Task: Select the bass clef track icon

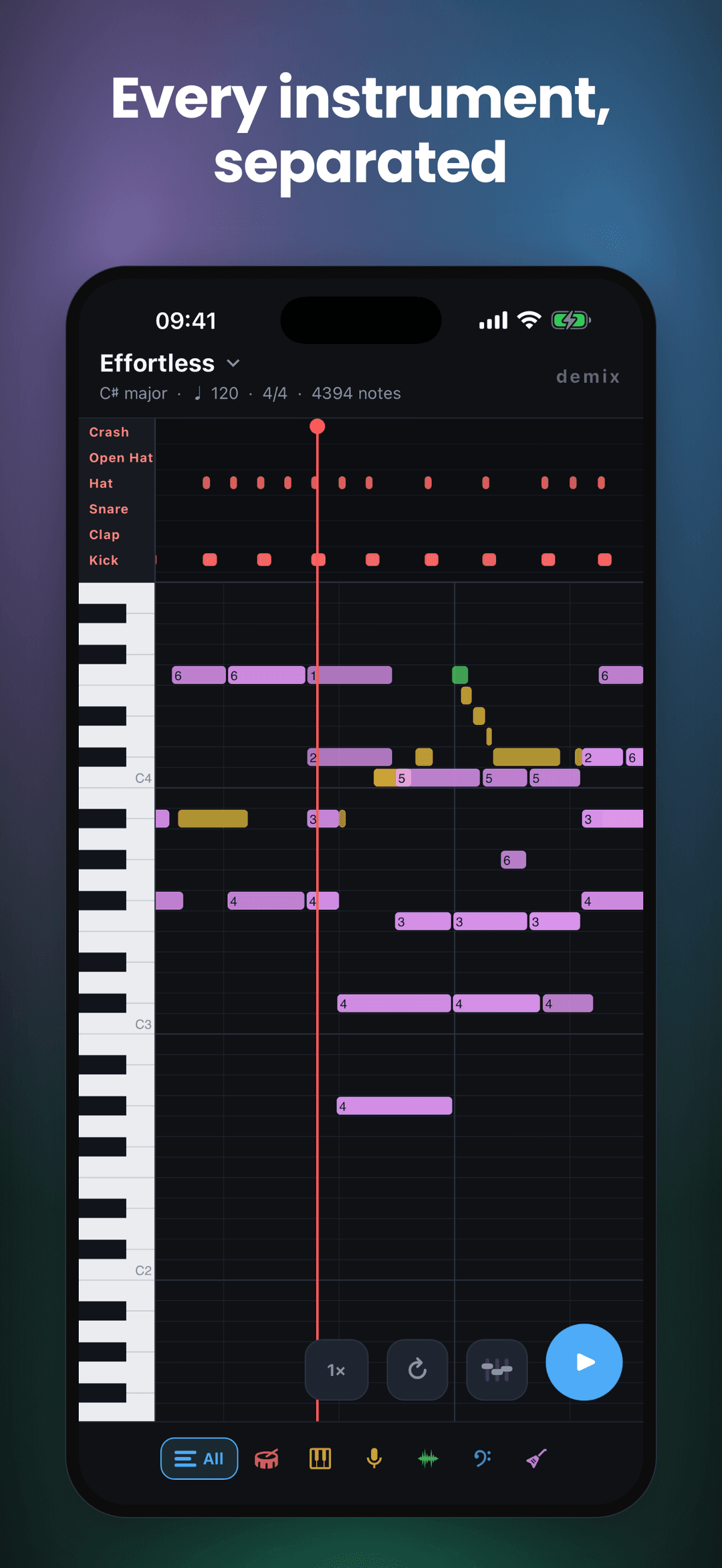Action: [x=482, y=1458]
